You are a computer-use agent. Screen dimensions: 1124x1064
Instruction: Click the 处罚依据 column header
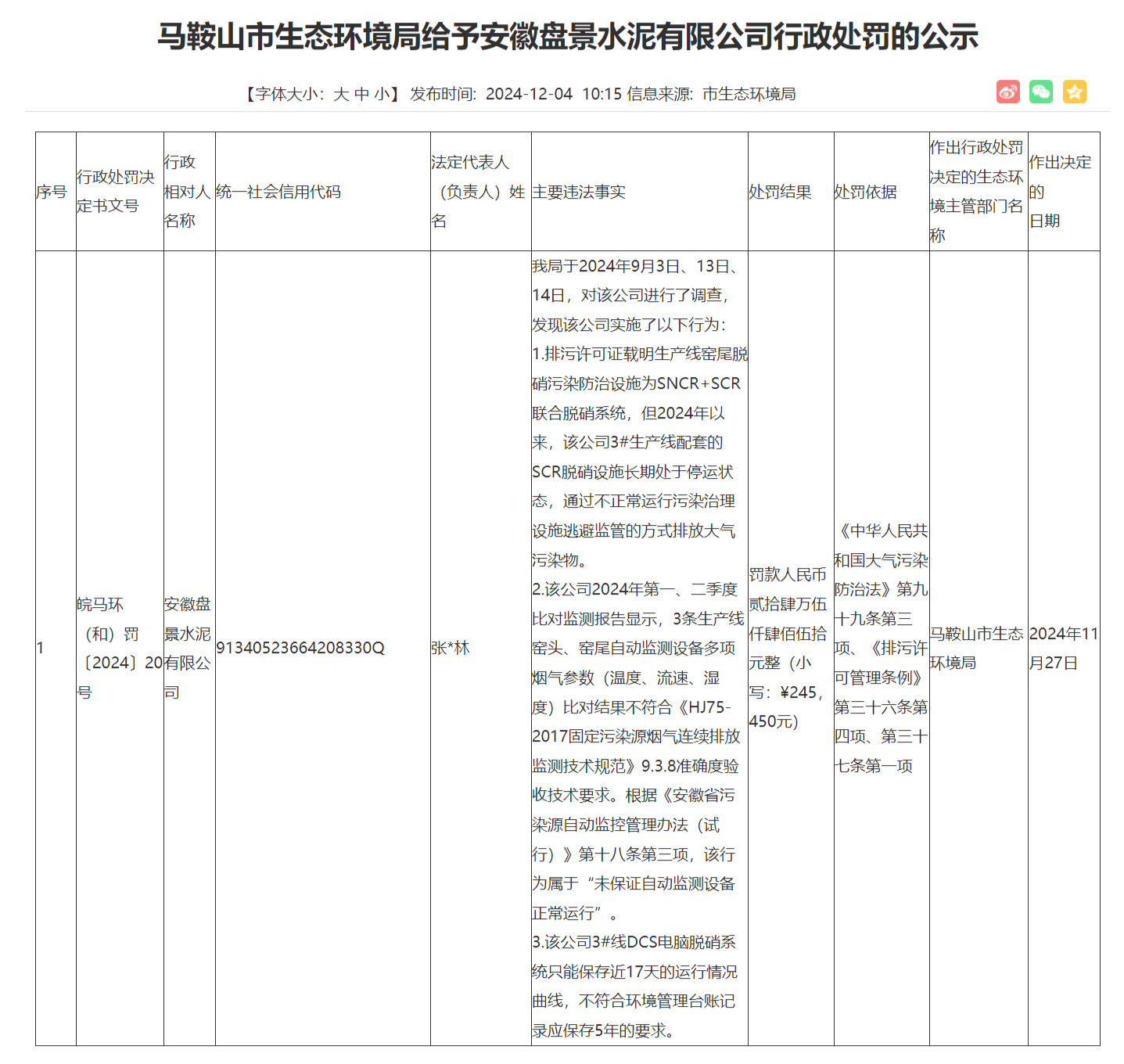point(867,192)
